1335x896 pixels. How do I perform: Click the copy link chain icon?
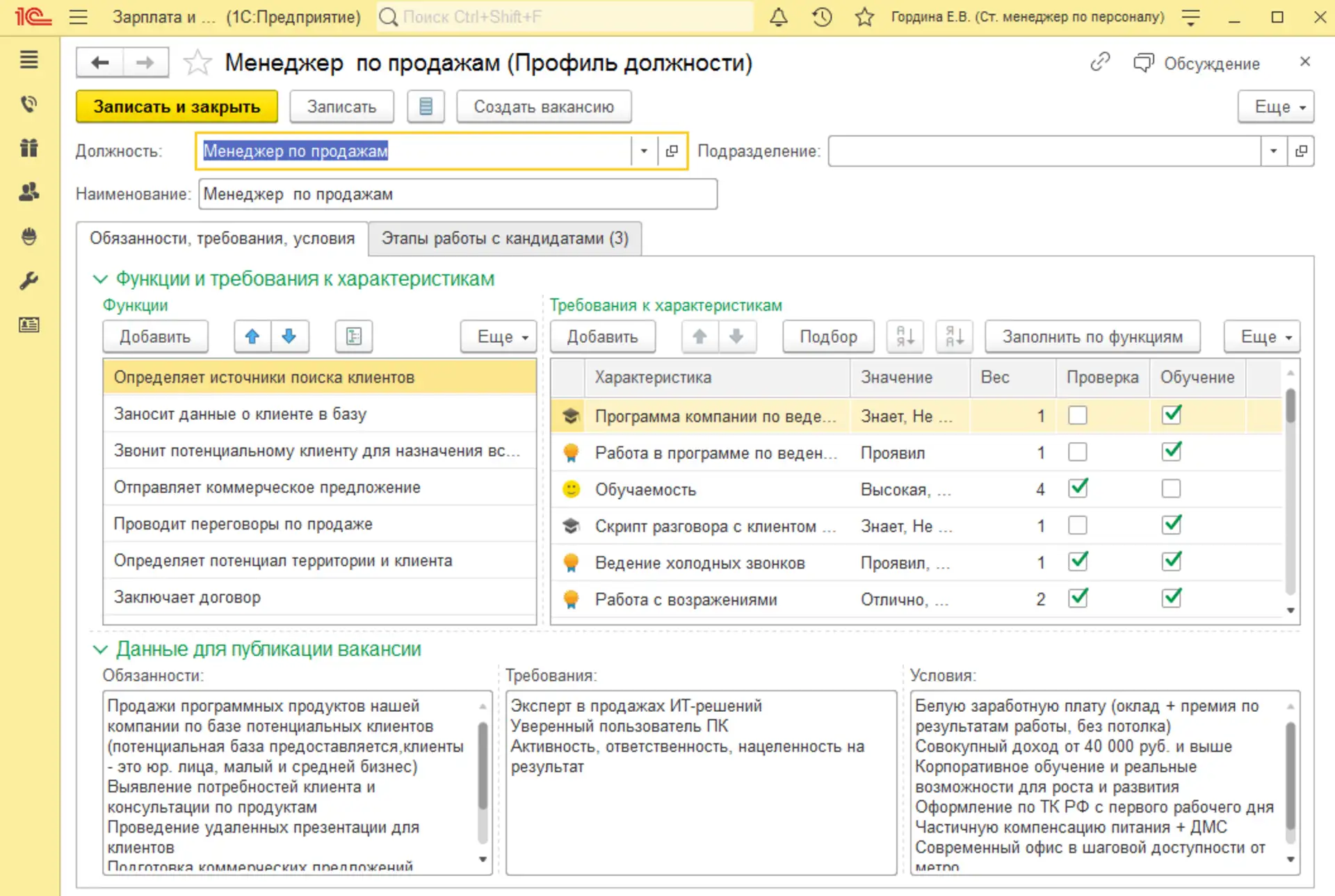pos(1100,63)
